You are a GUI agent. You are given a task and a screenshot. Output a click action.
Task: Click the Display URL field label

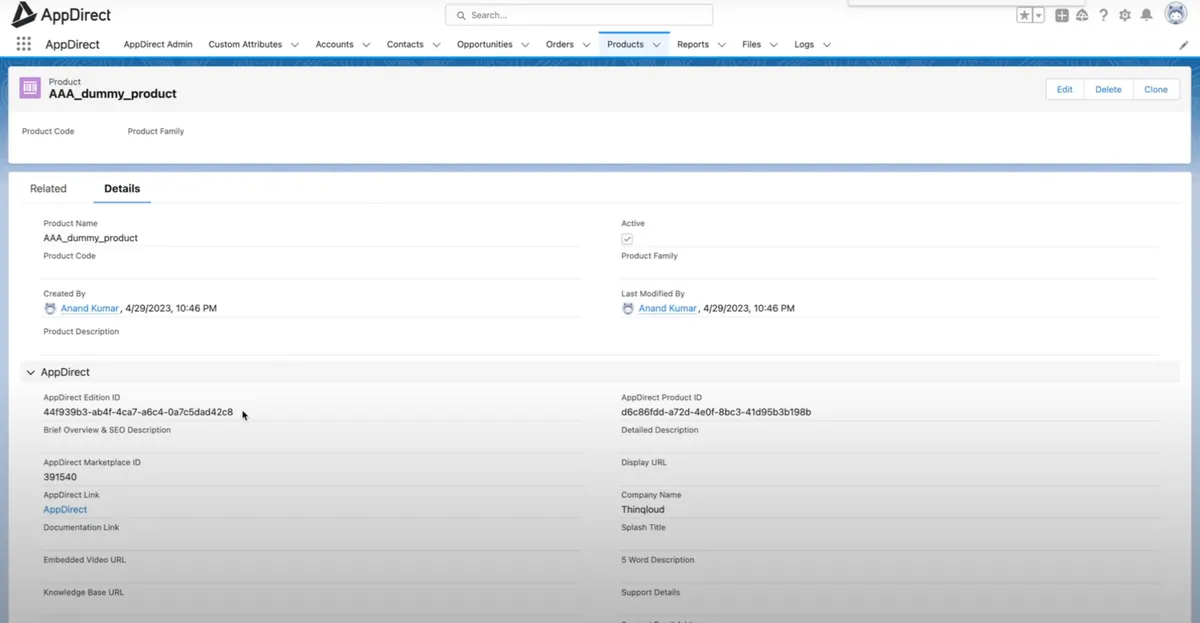coord(644,463)
